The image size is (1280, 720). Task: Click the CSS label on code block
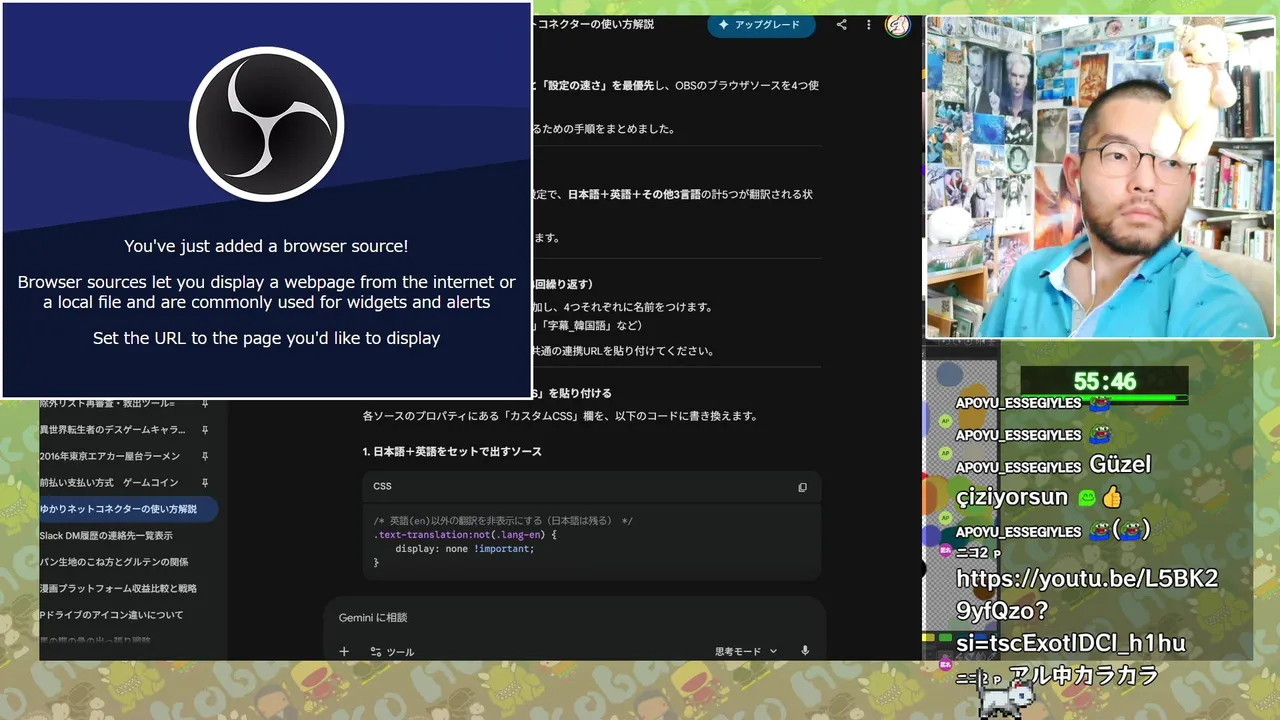click(x=382, y=487)
